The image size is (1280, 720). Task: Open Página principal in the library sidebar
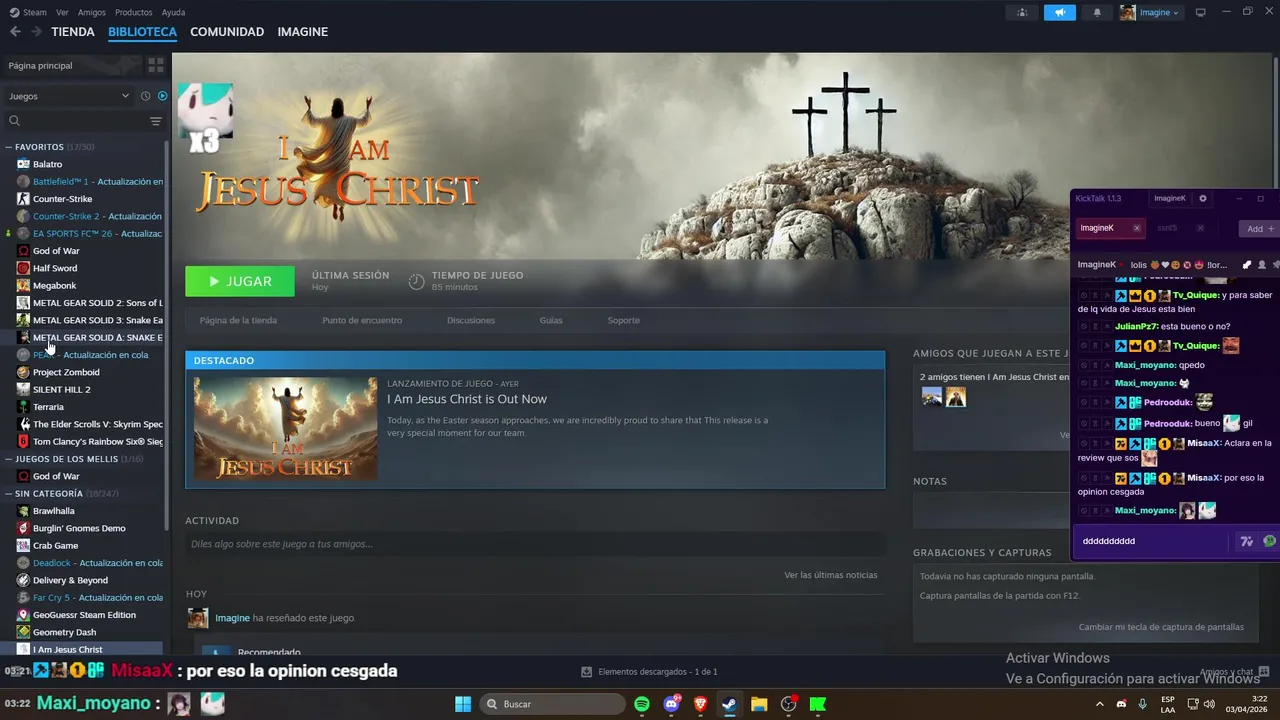click(x=40, y=65)
